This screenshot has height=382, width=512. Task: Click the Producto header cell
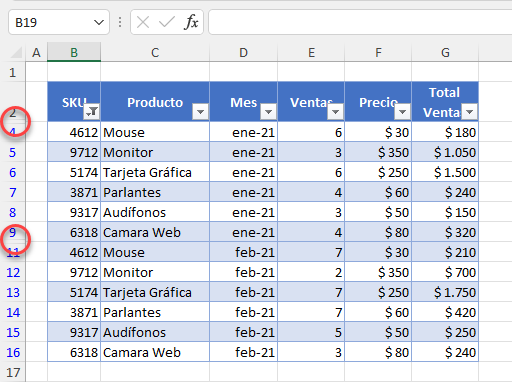coord(155,102)
